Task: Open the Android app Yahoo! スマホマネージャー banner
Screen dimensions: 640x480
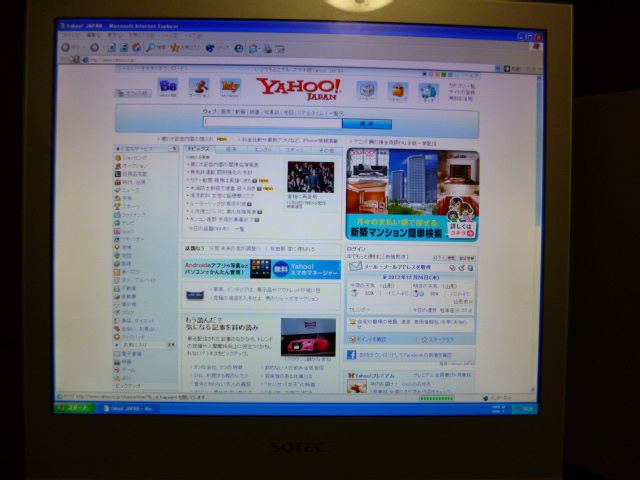Action: click(x=262, y=269)
